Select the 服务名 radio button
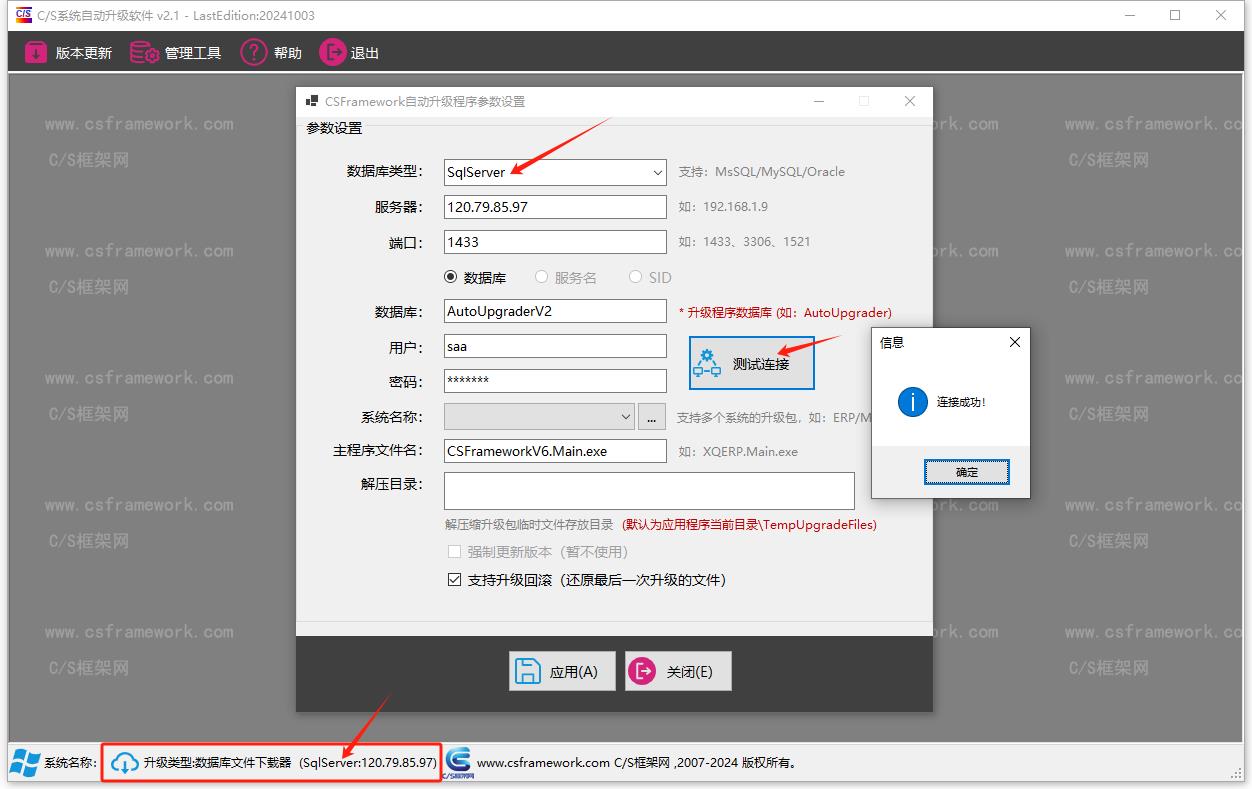The height and width of the screenshot is (789, 1252). coord(543,277)
